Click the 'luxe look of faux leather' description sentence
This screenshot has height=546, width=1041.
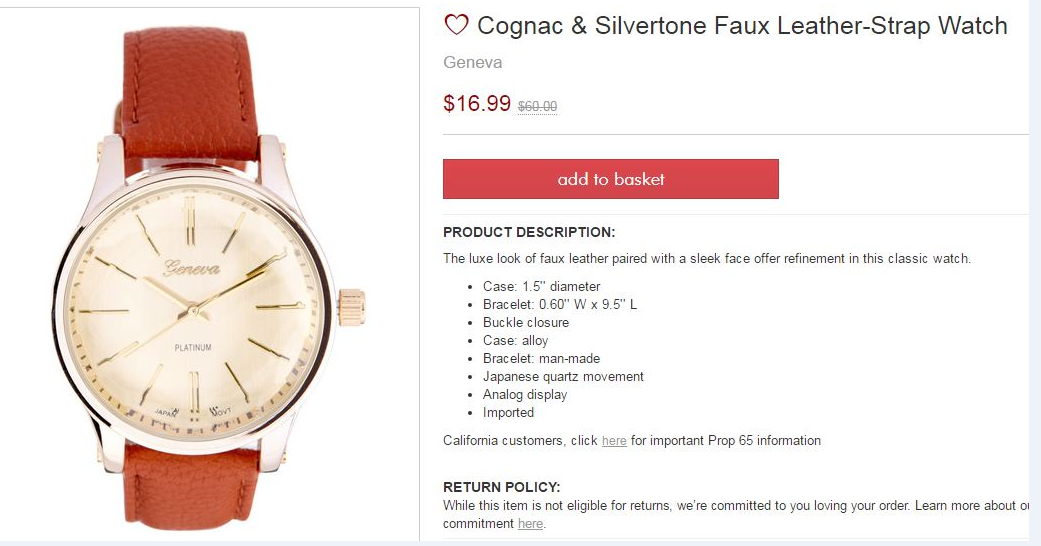pos(706,259)
